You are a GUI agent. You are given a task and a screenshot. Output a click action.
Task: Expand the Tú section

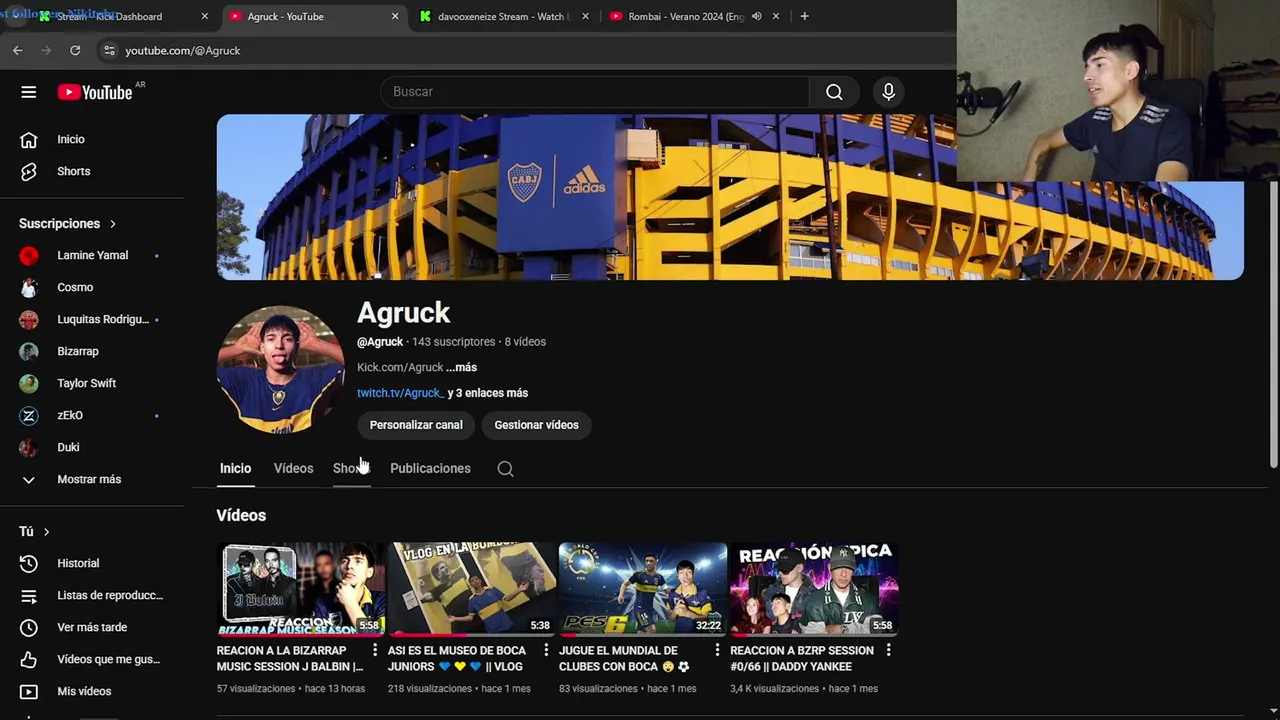coord(34,531)
